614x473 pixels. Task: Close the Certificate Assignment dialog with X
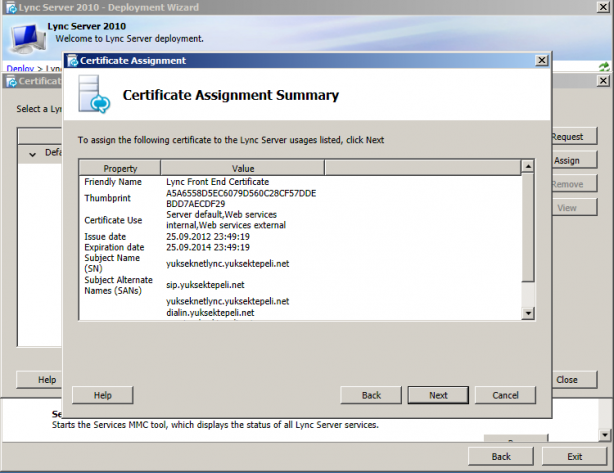click(x=542, y=60)
